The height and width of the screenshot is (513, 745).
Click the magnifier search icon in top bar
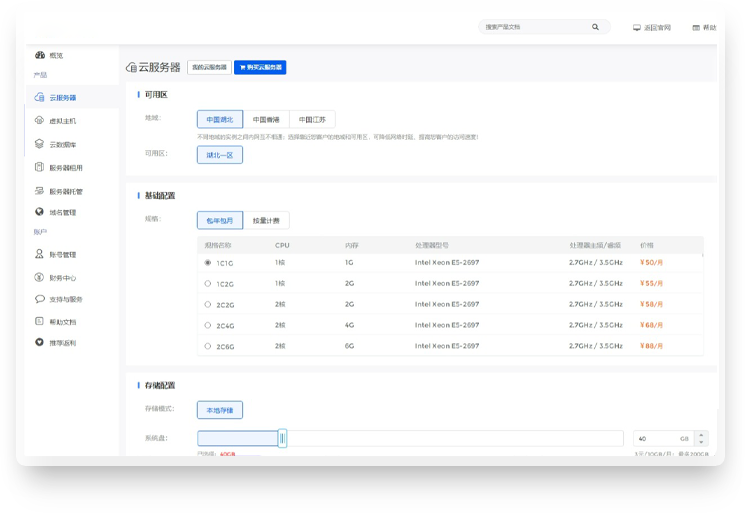pos(596,27)
